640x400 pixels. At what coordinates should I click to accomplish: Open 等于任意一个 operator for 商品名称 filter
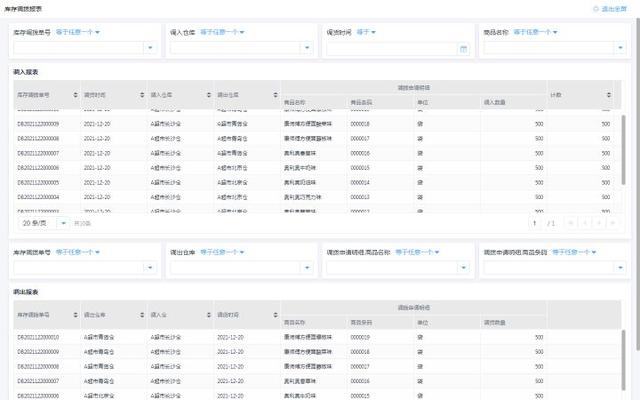click(535, 32)
